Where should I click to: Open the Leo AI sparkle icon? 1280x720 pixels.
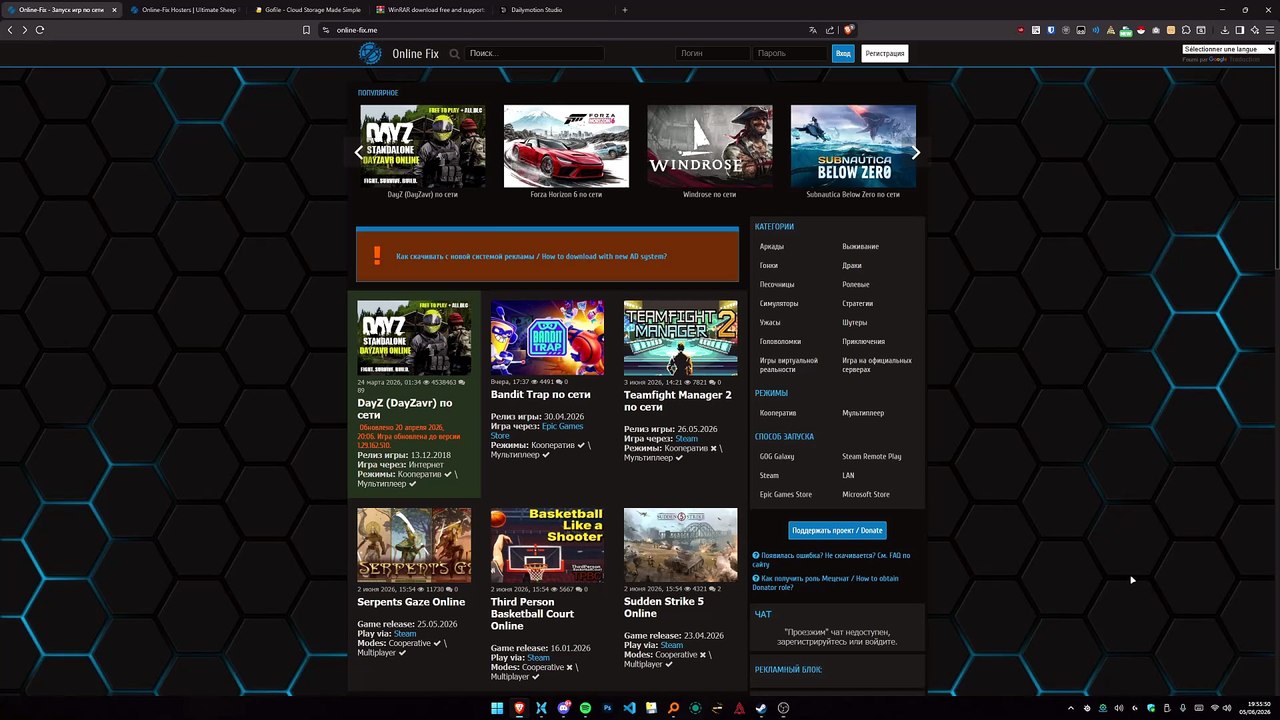pyautogui.click(x=1254, y=30)
